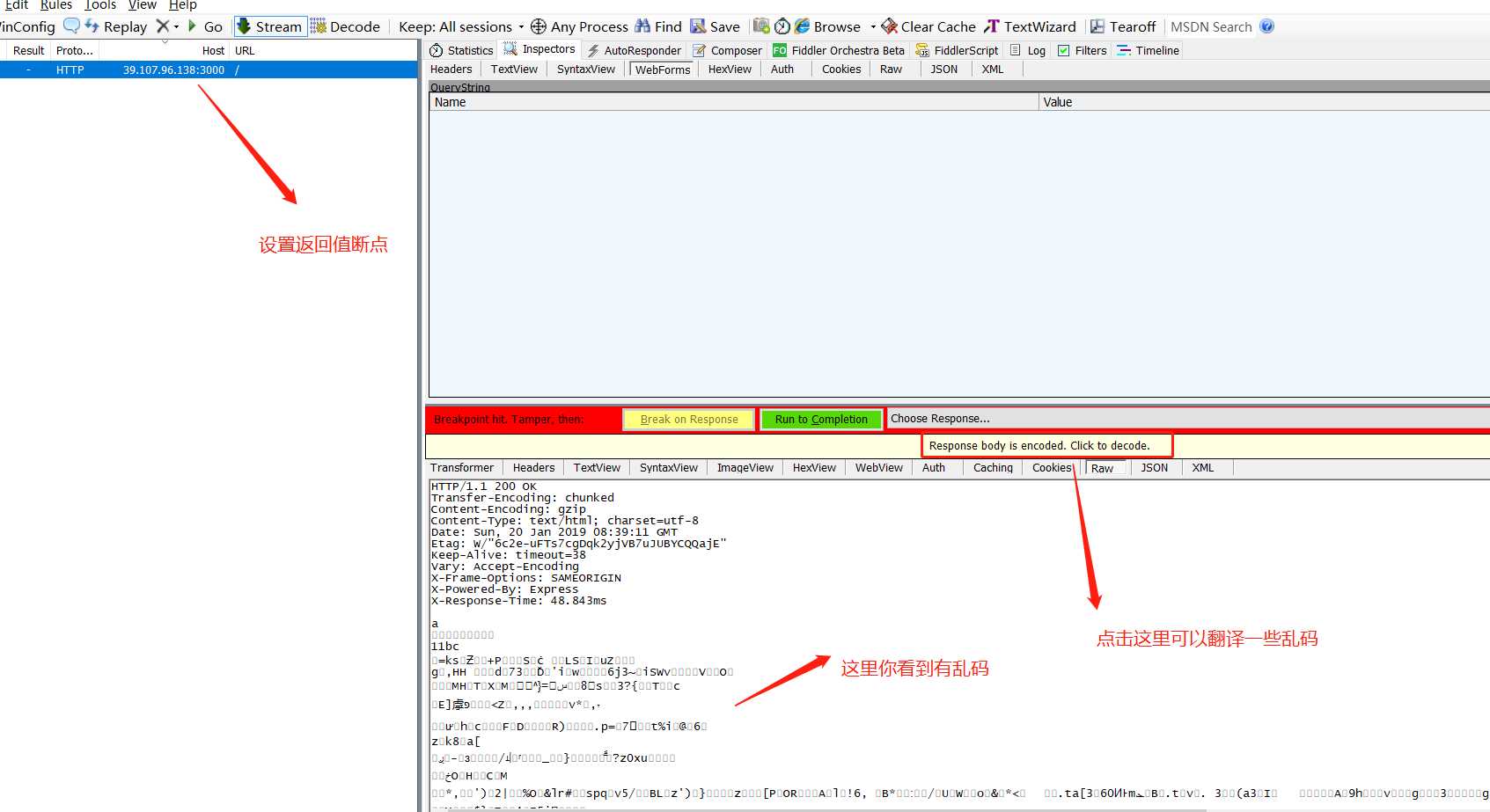Click the blue help icon
Image resolution: width=1490 pixels, height=812 pixels.
1267,26
